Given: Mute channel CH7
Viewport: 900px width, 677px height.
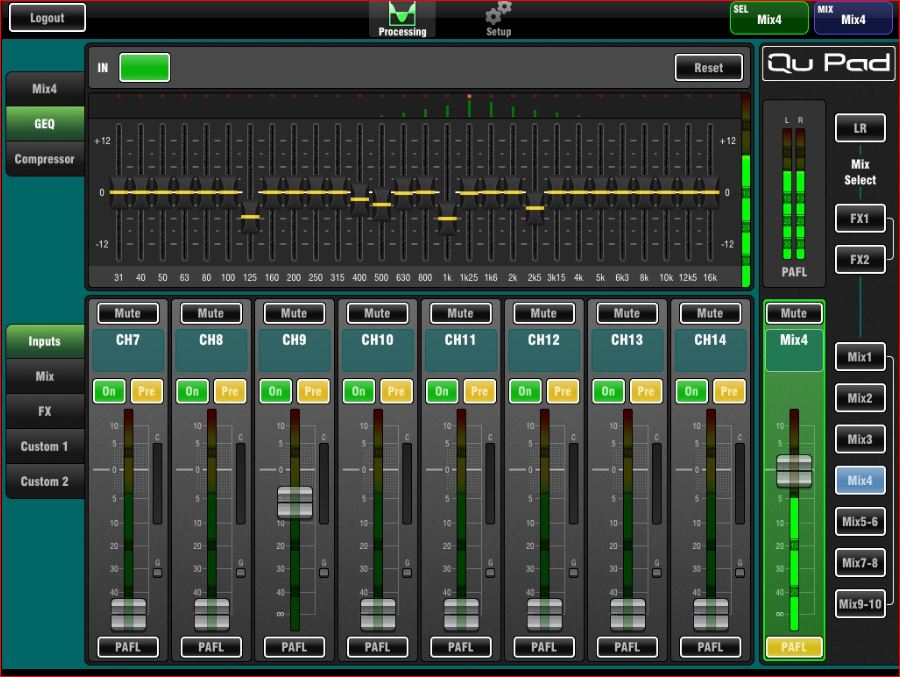Looking at the screenshot, I should [127, 313].
